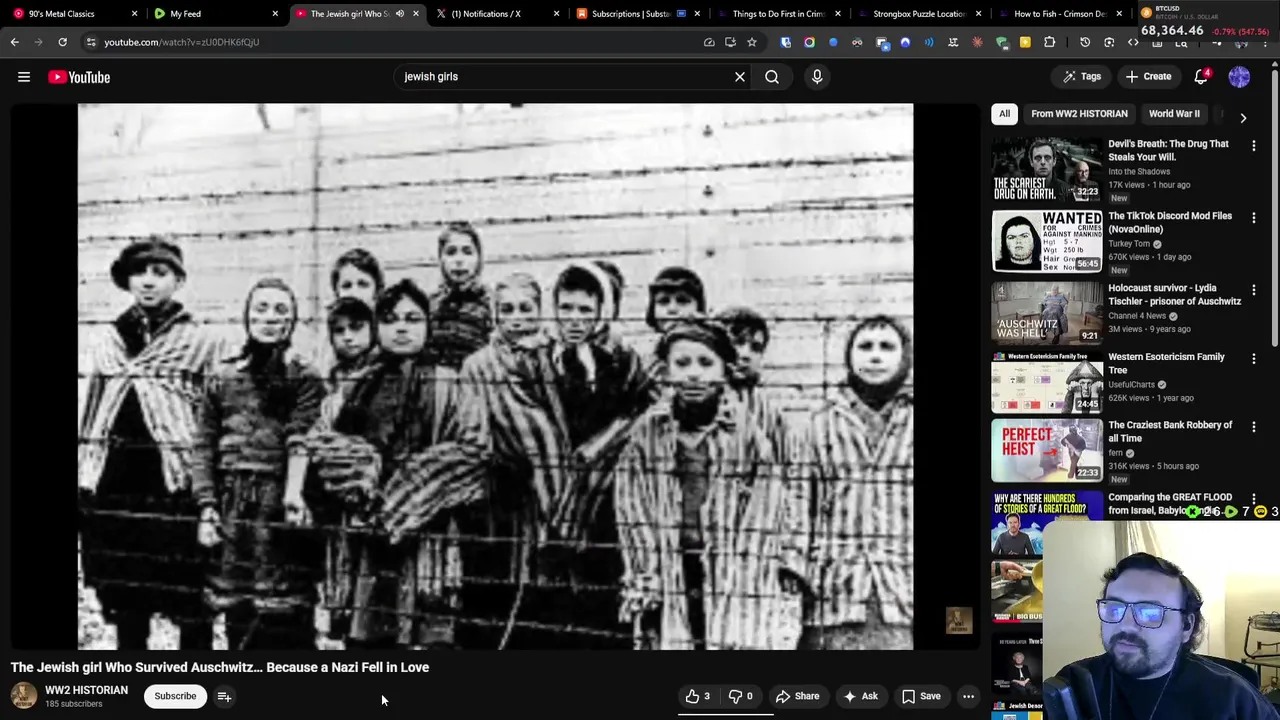Open Comparing the GREAT FLOOD title

click(x=1169, y=503)
